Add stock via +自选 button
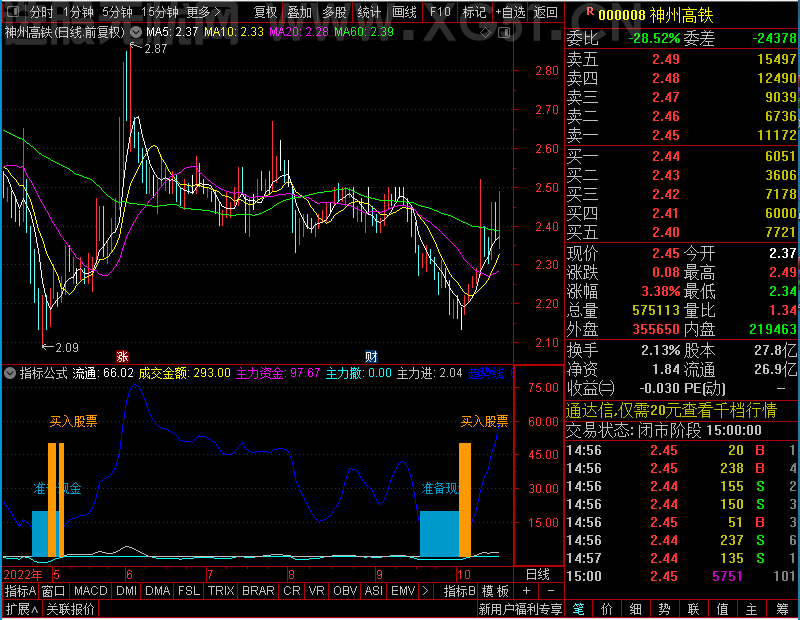The width and height of the screenshot is (800, 620). [x=510, y=12]
